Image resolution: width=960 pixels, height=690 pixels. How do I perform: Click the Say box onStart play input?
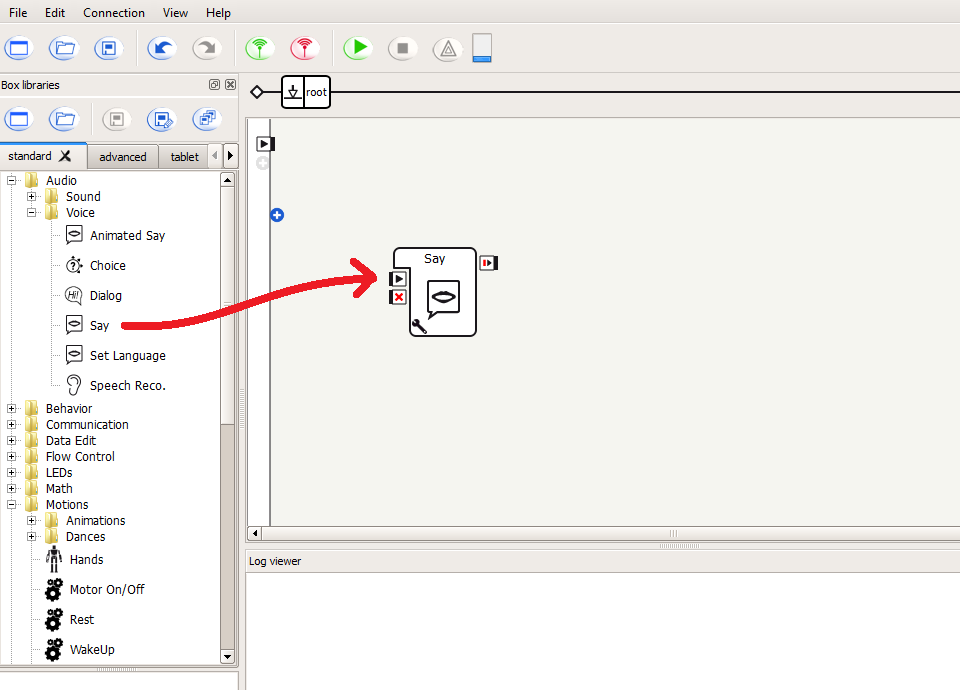398,279
